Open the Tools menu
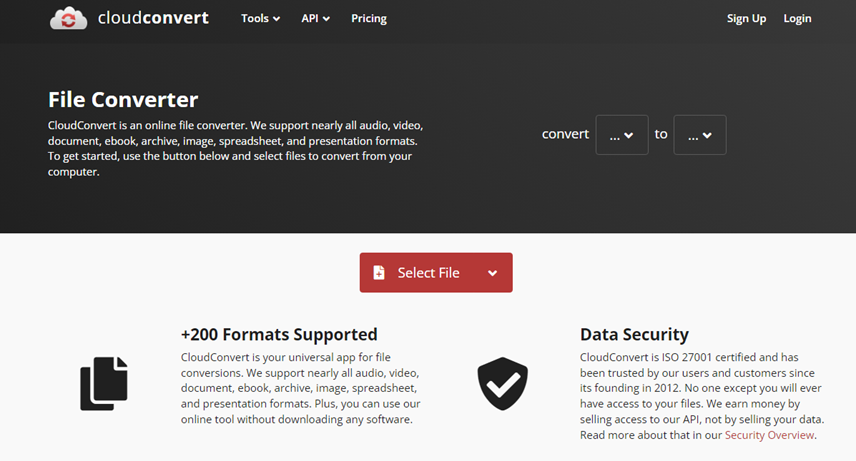Screen dimensions: 856x461 (x=260, y=19)
